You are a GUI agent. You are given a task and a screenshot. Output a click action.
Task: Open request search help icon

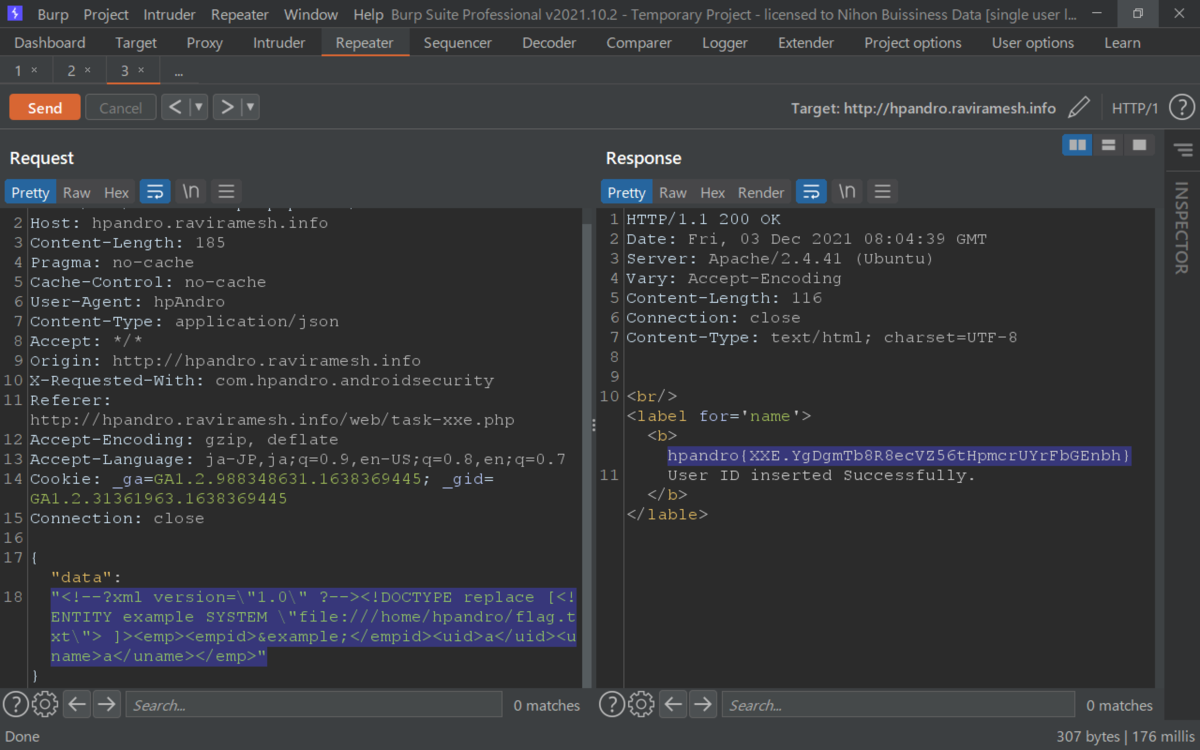click(x=15, y=704)
